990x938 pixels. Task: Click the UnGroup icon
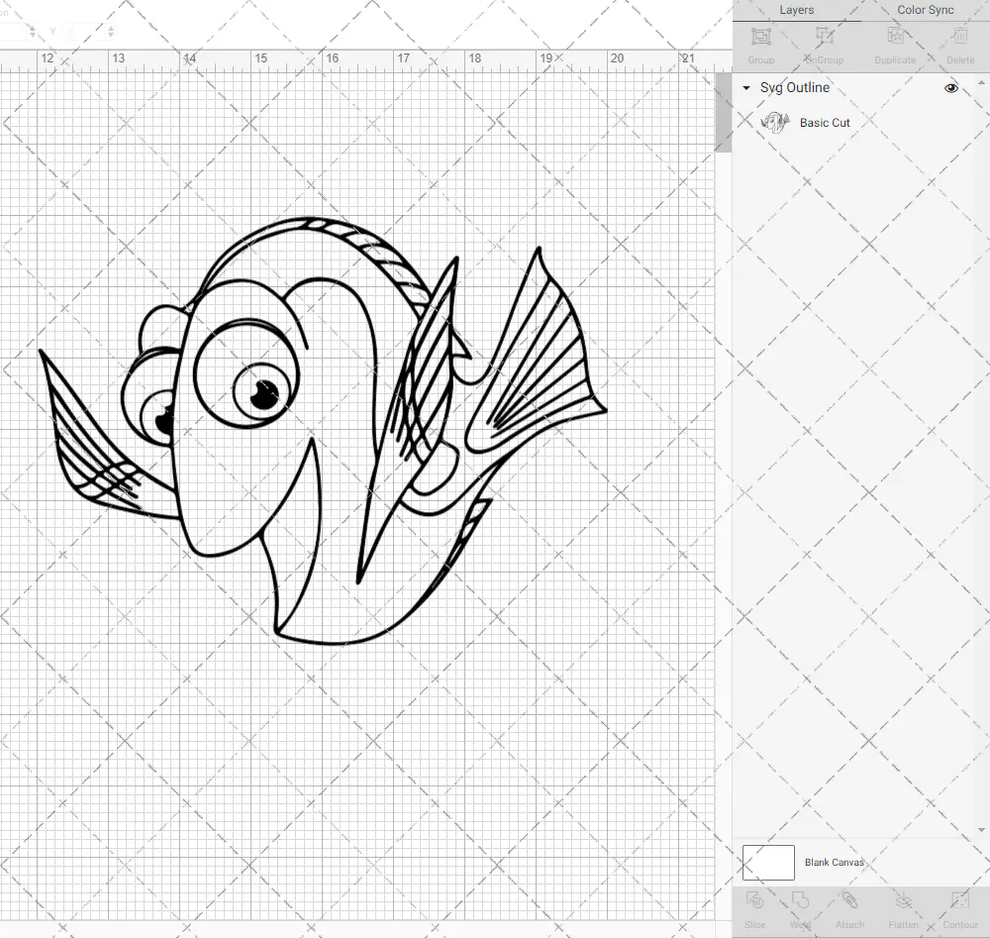point(824,42)
